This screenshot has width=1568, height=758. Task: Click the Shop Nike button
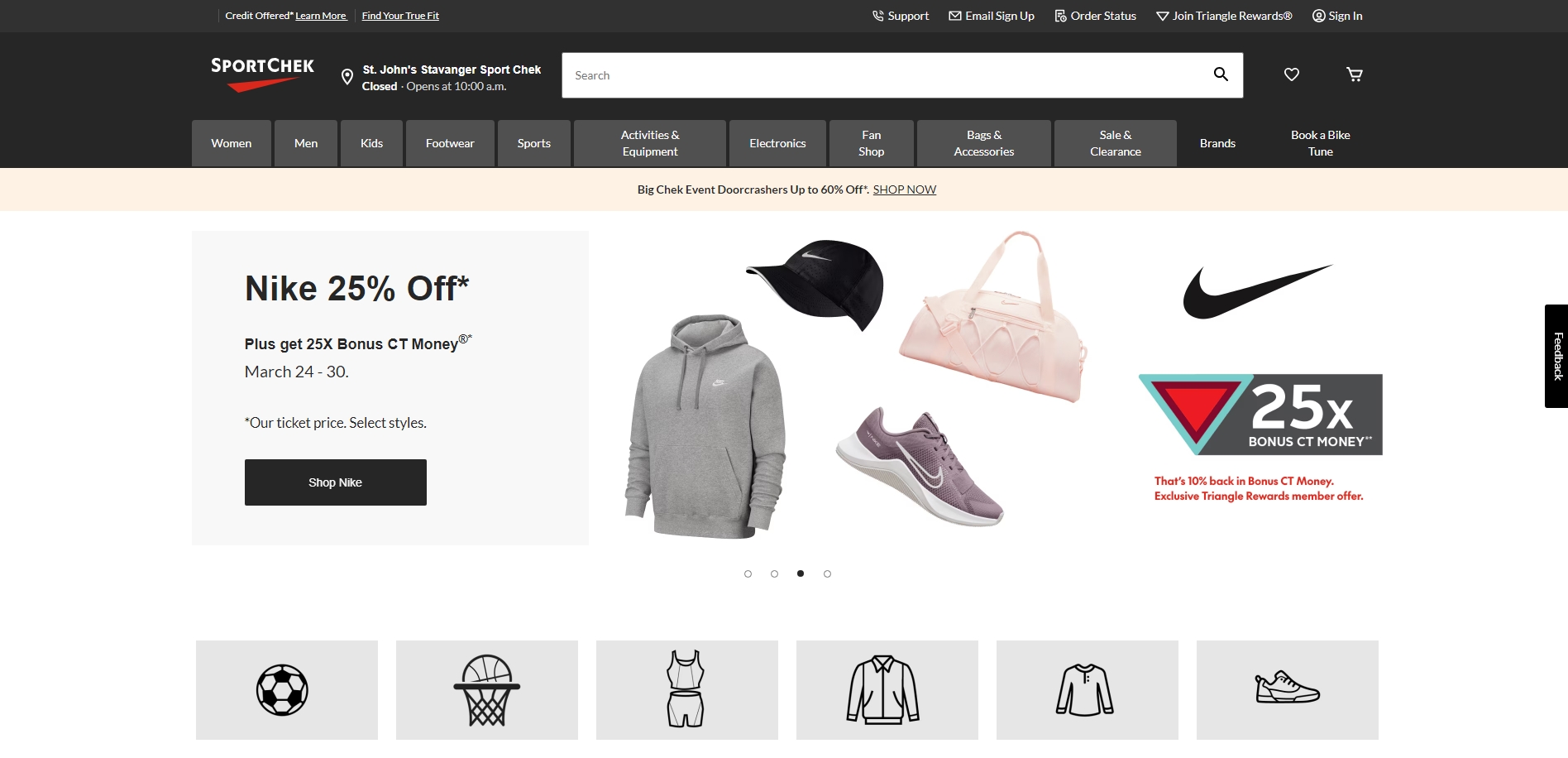(x=336, y=482)
